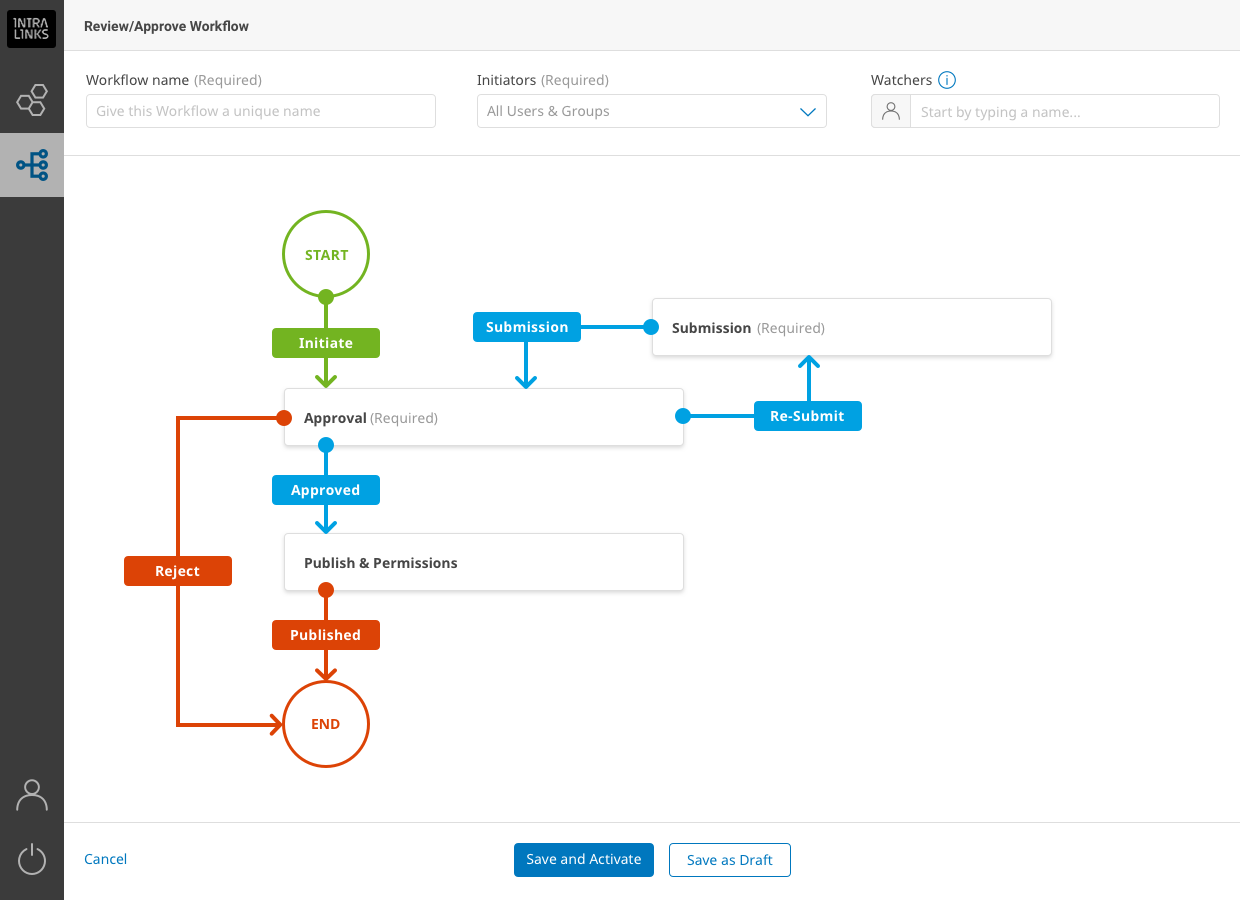The height and width of the screenshot is (900, 1240).
Task: Click the power logout icon
Action: tap(32, 859)
